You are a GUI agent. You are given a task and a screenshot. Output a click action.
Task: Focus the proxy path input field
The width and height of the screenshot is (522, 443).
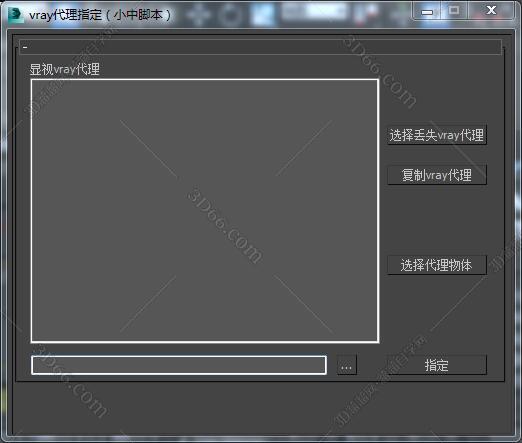point(179,365)
